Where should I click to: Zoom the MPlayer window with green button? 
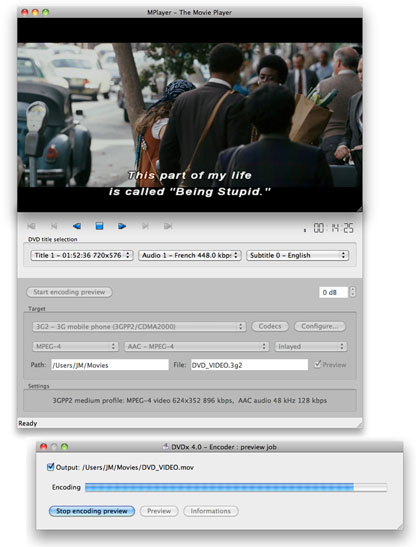45,12
